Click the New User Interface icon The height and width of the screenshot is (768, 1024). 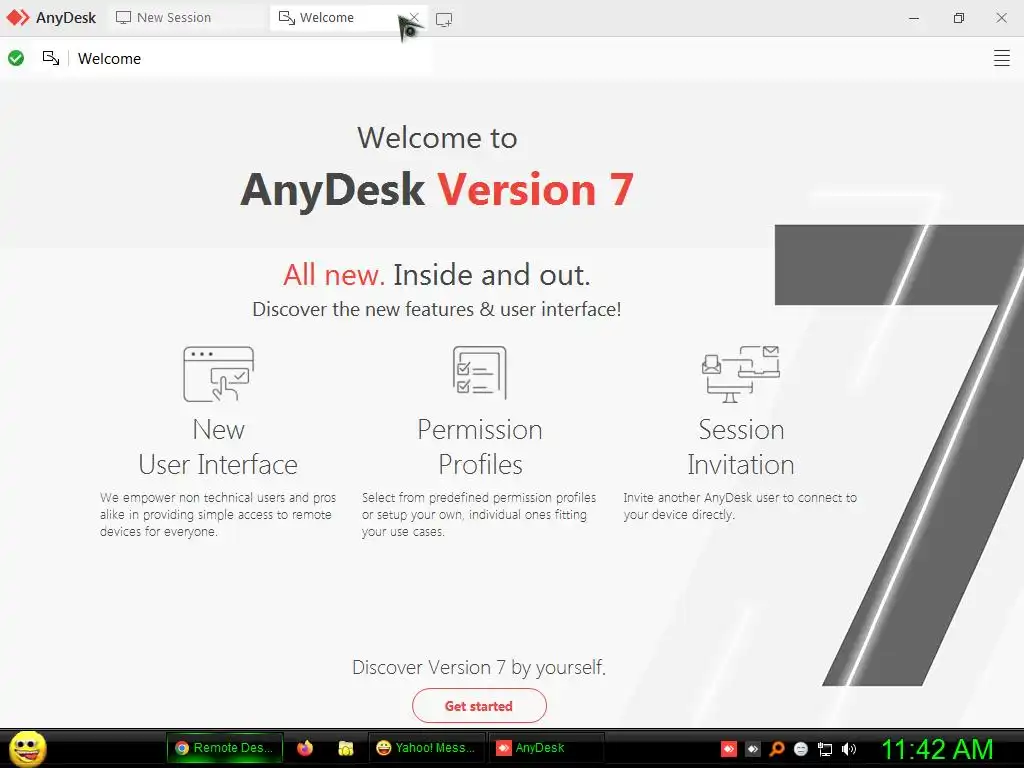point(218,374)
